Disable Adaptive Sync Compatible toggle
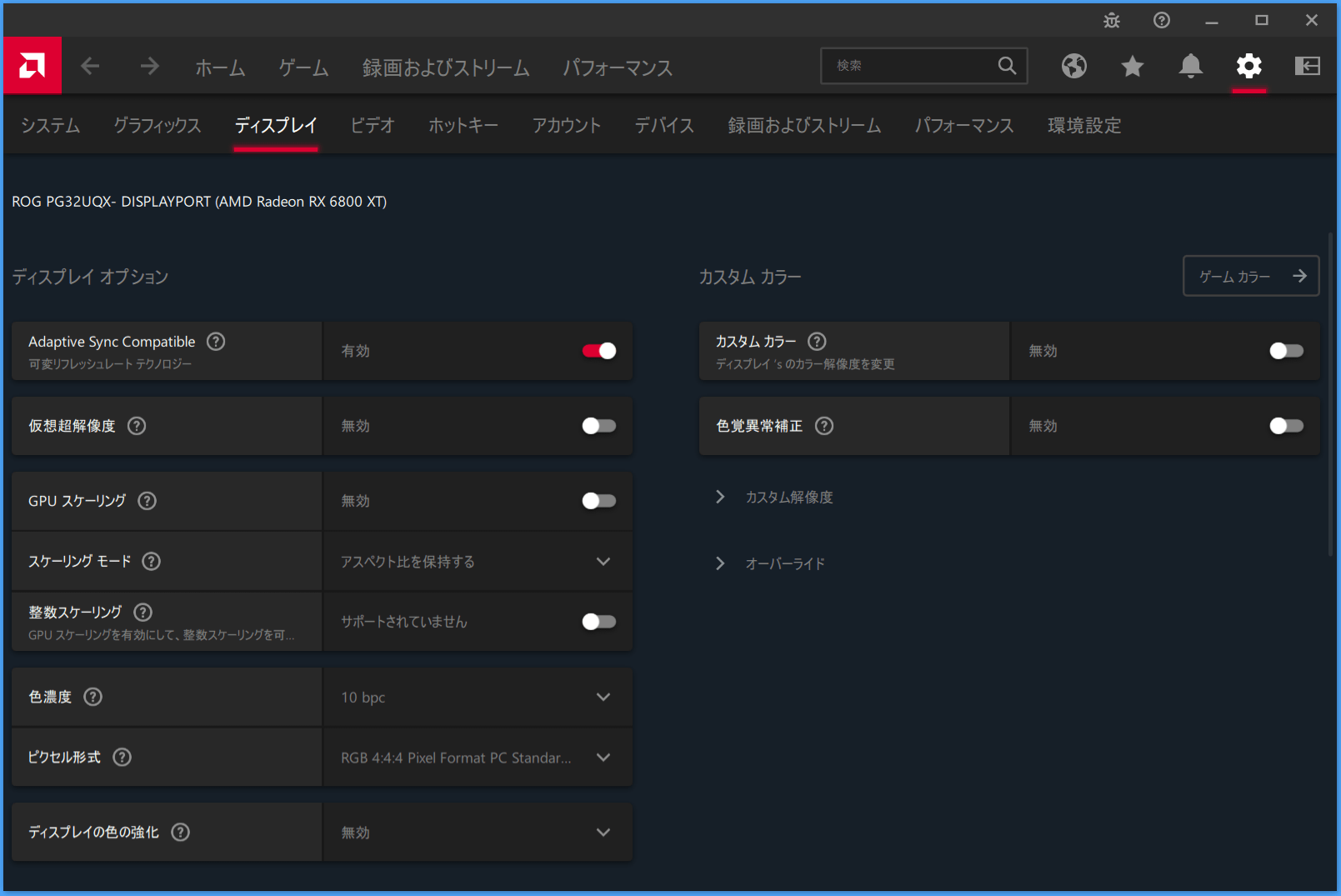This screenshot has height=896, width=1341. point(599,351)
